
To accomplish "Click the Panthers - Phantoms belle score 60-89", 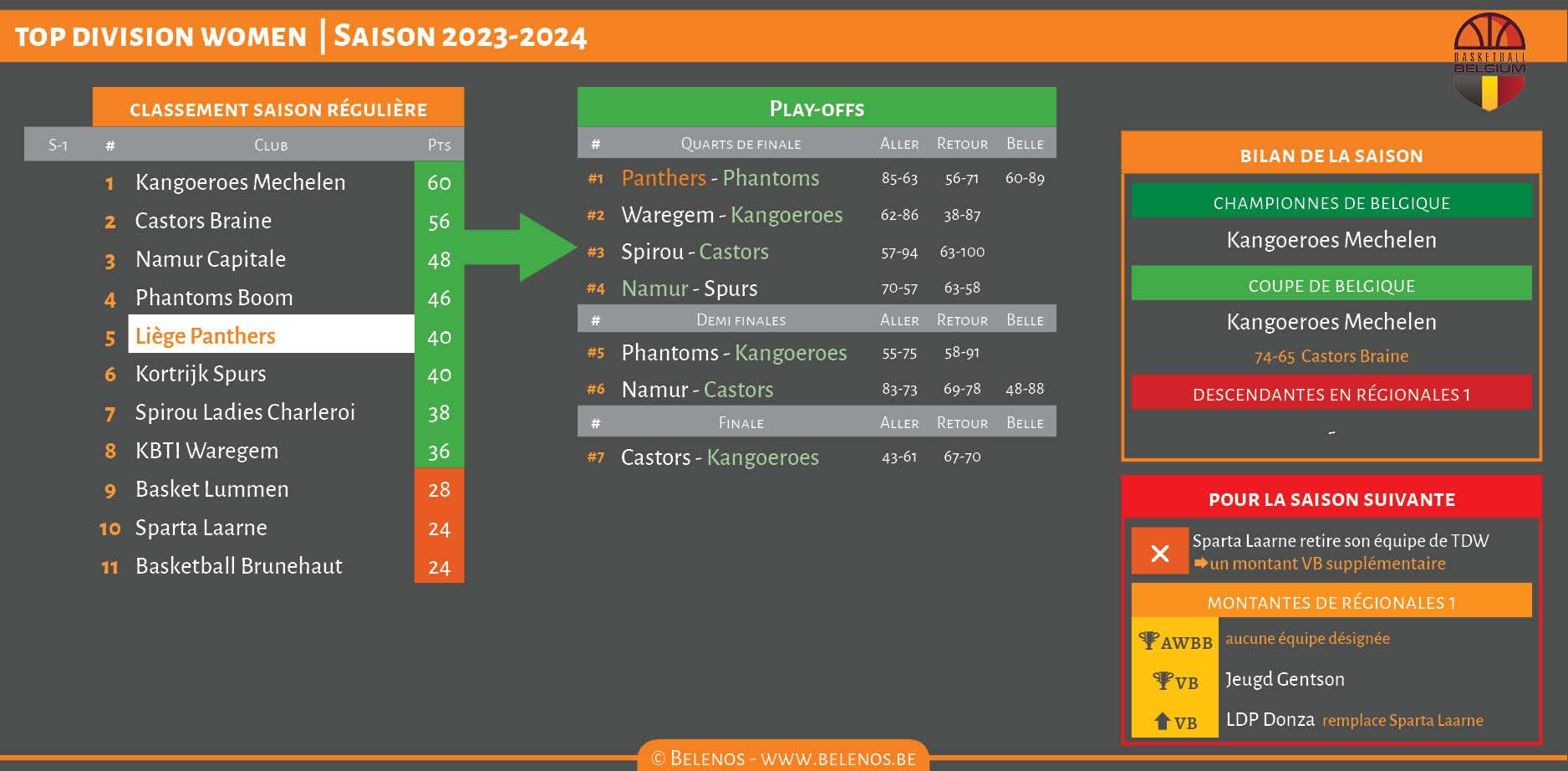I will click(1025, 178).
